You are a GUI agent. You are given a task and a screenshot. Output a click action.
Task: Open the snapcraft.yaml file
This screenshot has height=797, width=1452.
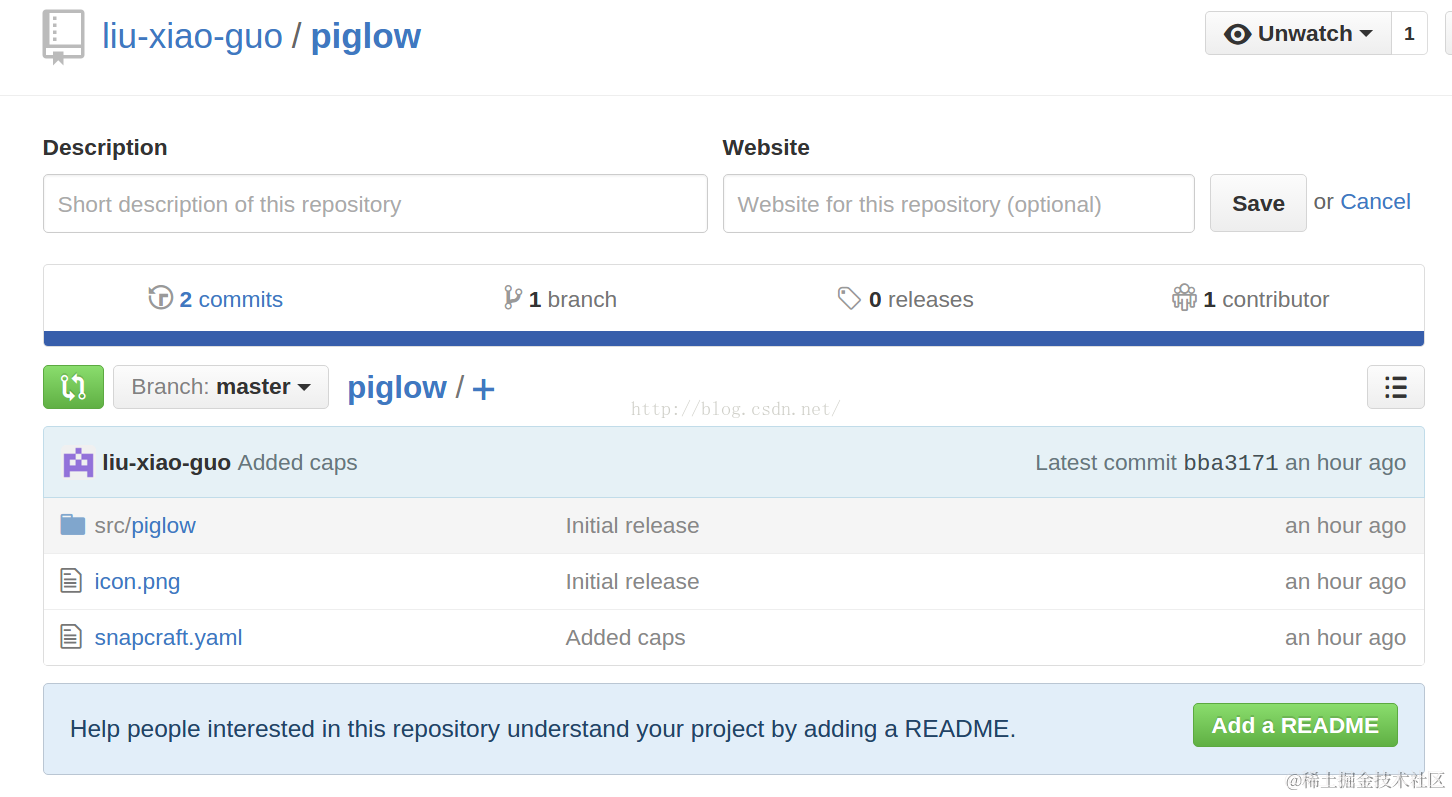(x=168, y=637)
